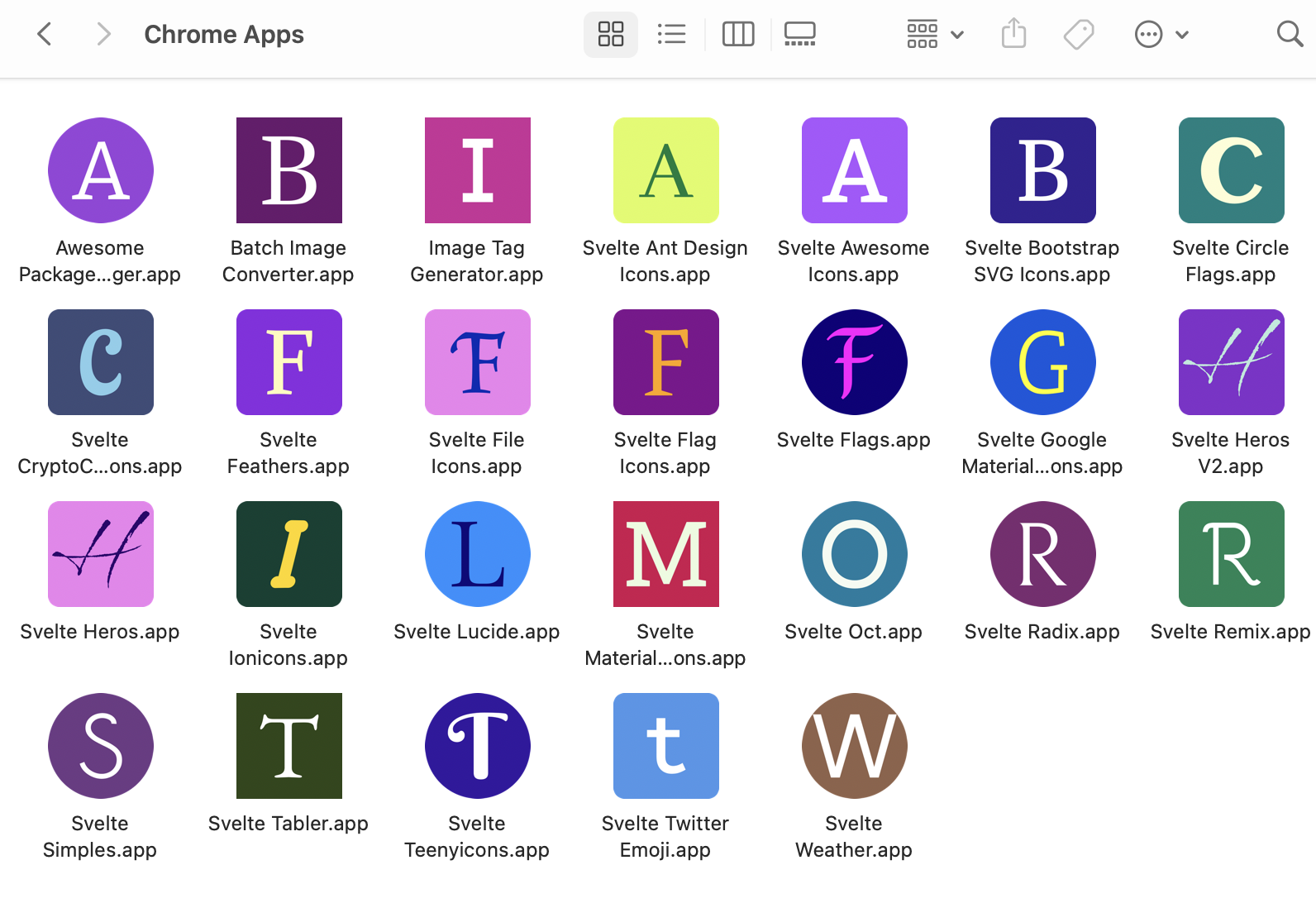Click the 'Svelte Tabler.app' file name
This screenshot has width=1316, height=908.
(x=288, y=824)
